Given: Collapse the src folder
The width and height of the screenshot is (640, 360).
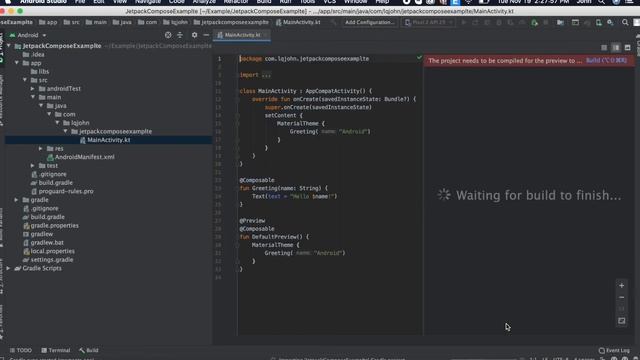Looking at the screenshot, I should [25, 80].
